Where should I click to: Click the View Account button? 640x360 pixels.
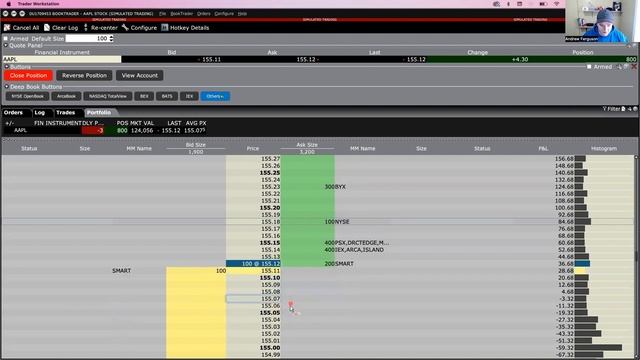[140, 76]
